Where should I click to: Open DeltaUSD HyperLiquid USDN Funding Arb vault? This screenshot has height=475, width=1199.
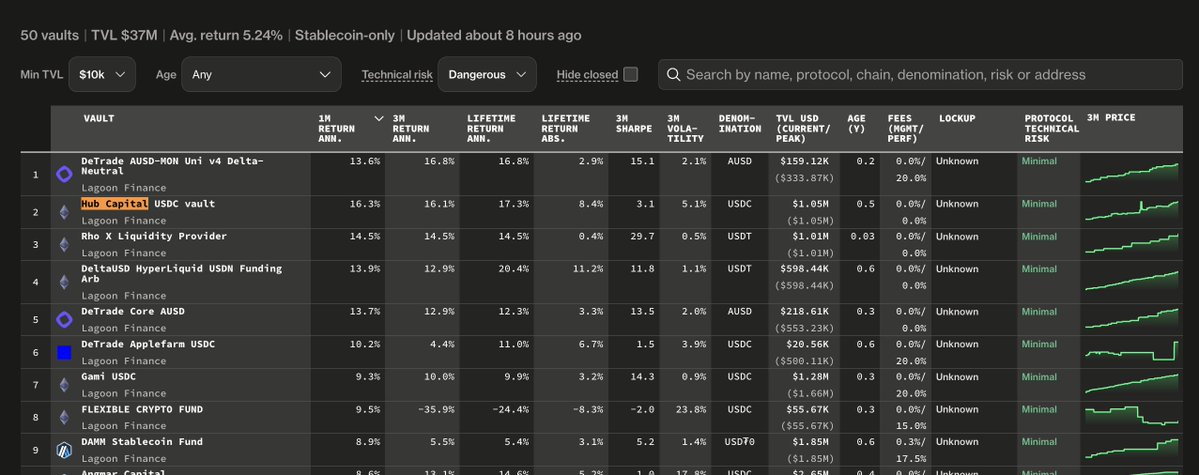click(181, 274)
